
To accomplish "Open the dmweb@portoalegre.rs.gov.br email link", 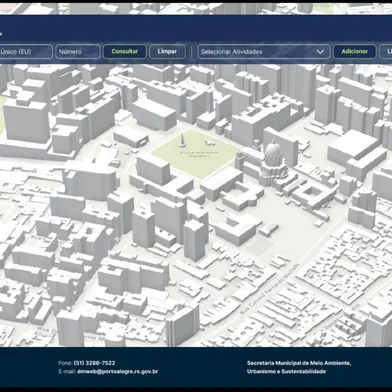I will click(117, 371).
